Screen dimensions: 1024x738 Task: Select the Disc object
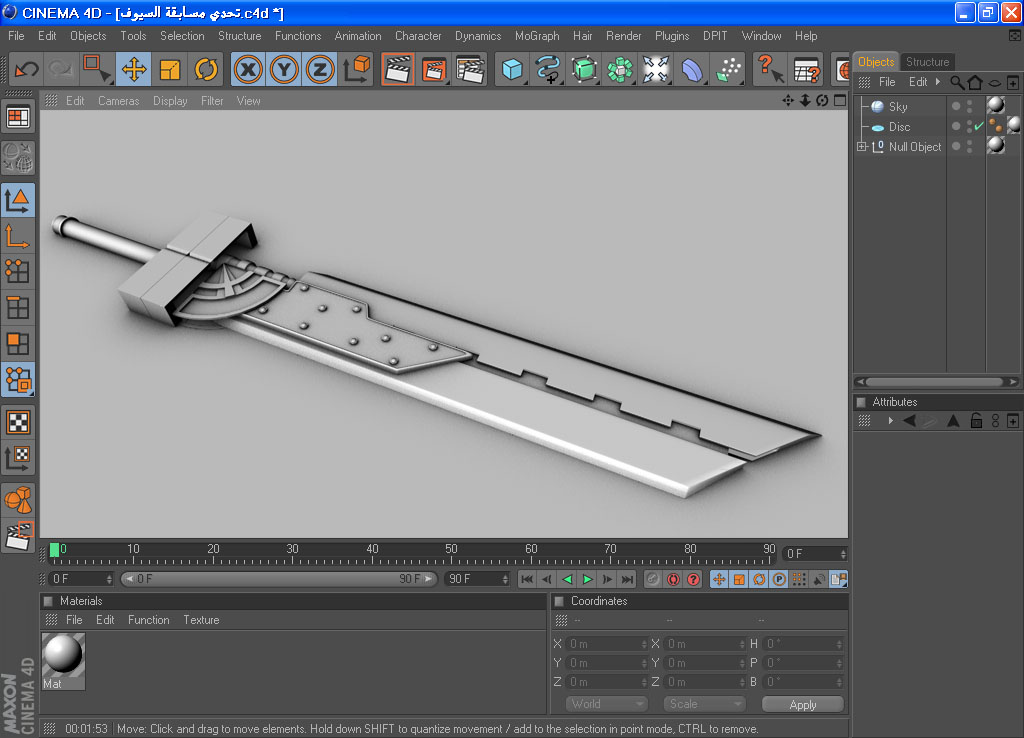[x=899, y=127]
